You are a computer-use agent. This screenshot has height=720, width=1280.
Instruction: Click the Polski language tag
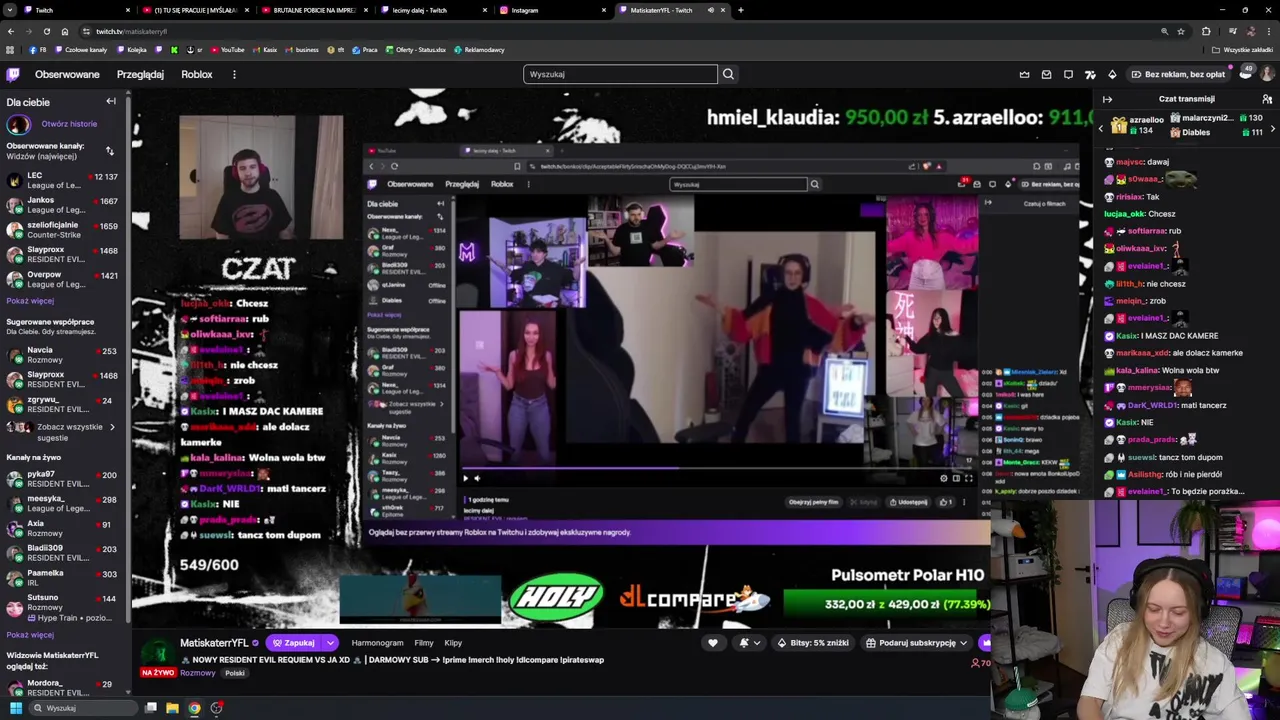point(235,673)
